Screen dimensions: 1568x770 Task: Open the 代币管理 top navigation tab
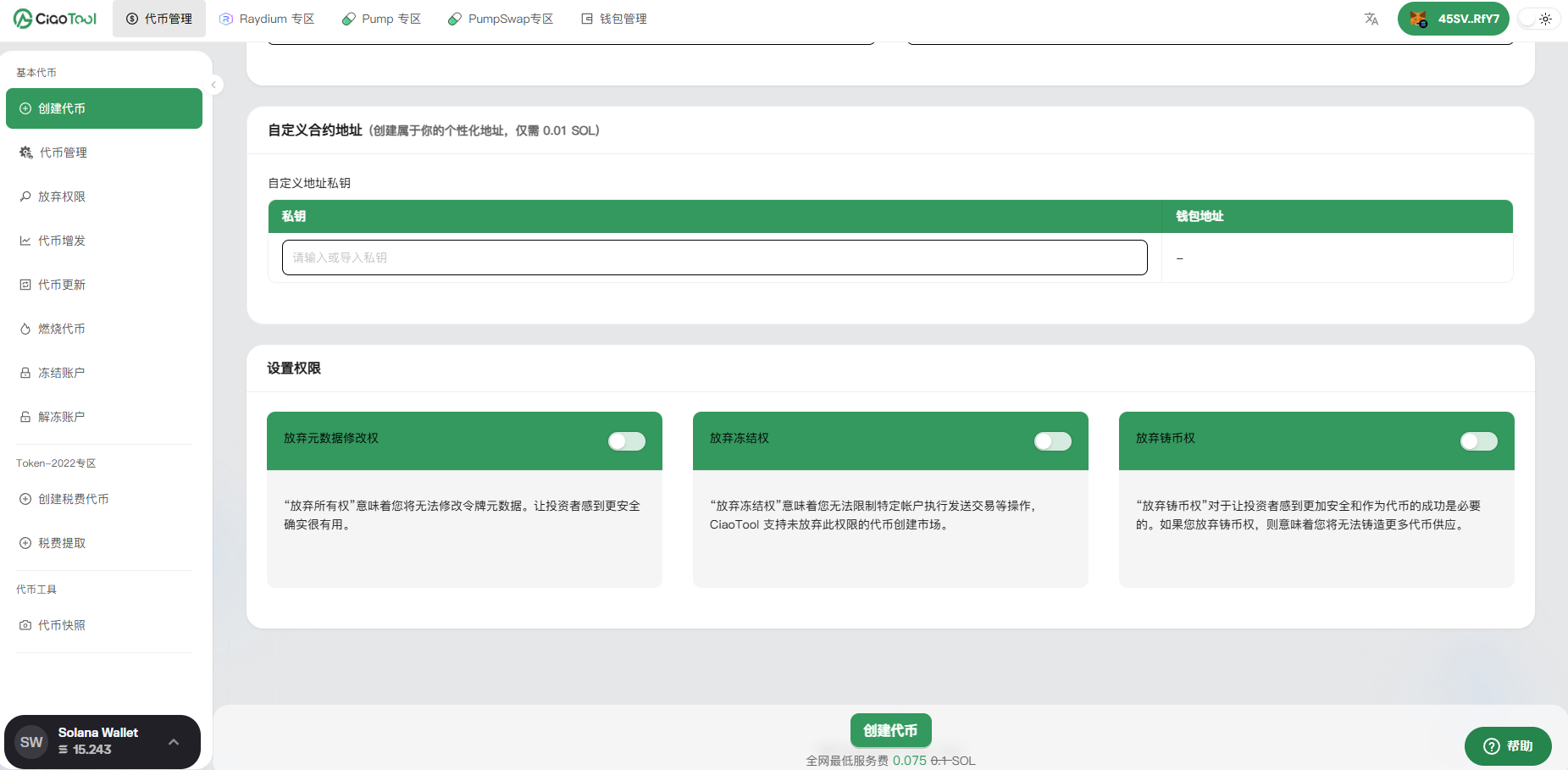[159, 19]
